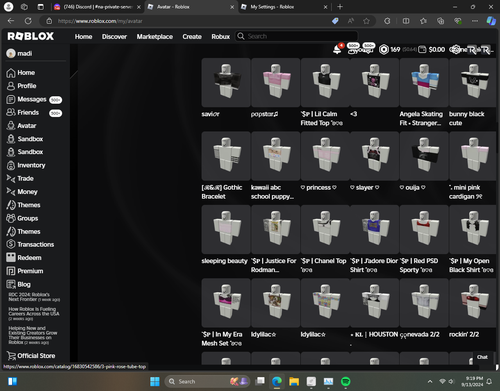The height and width of the screenshot is (391, 500).
Task: Open Money in the sidebar
Action: [22, 192]
